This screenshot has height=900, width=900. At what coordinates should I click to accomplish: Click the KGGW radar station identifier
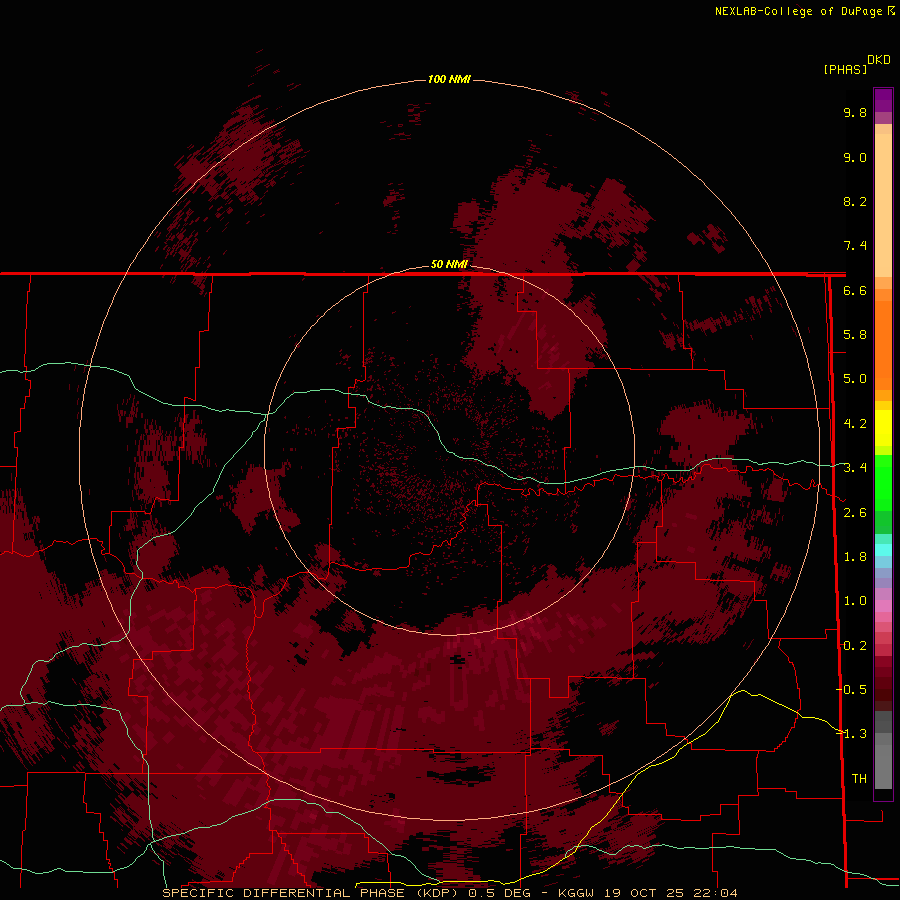click(x=578, y=893)
